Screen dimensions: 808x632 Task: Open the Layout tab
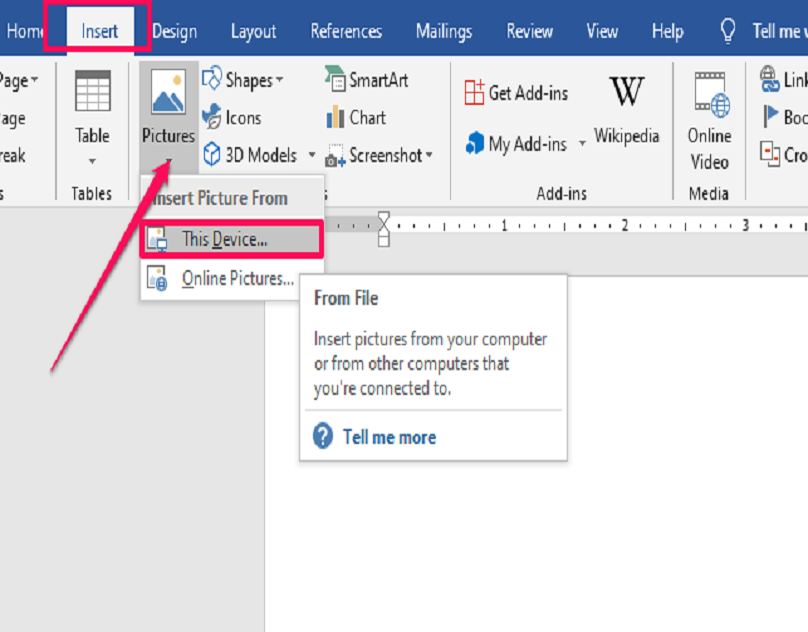253,31
